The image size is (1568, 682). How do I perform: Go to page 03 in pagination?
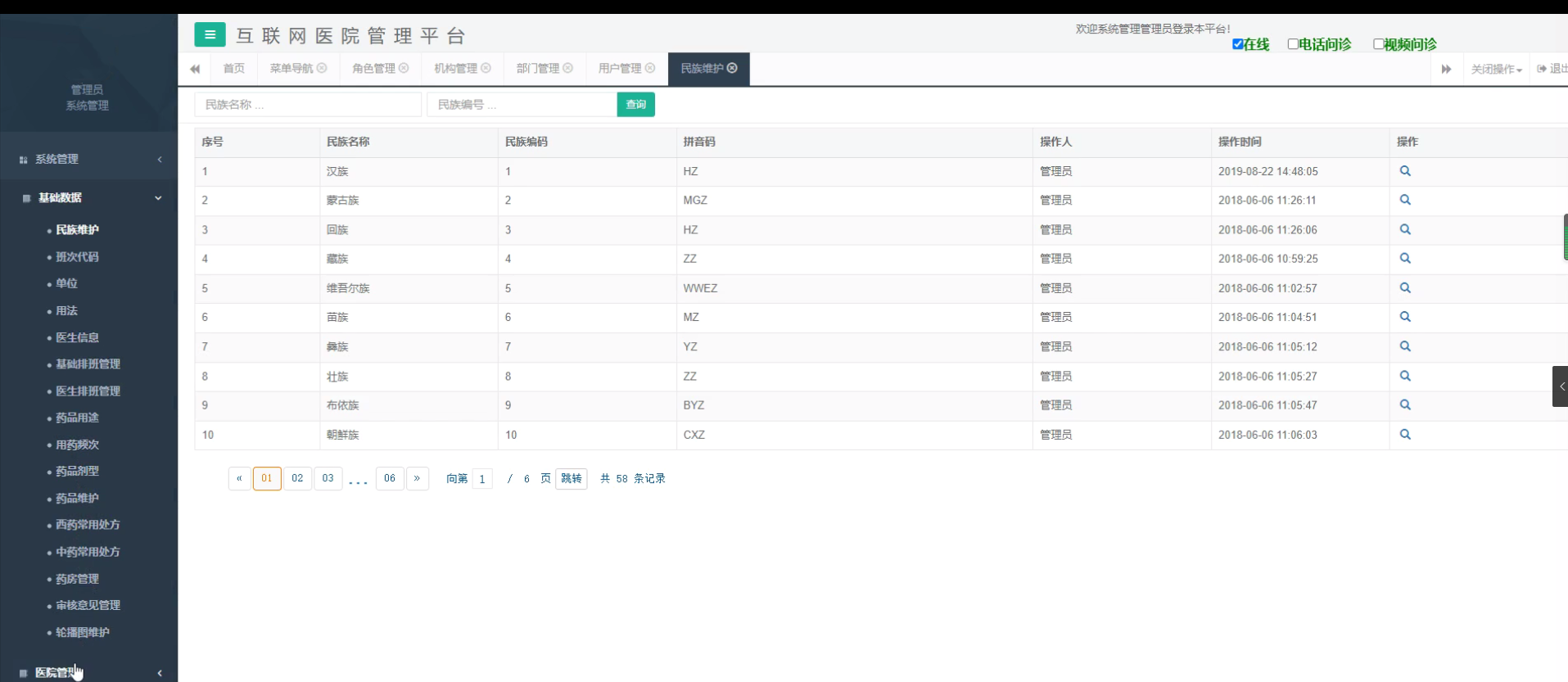click(x=328, y=478)
